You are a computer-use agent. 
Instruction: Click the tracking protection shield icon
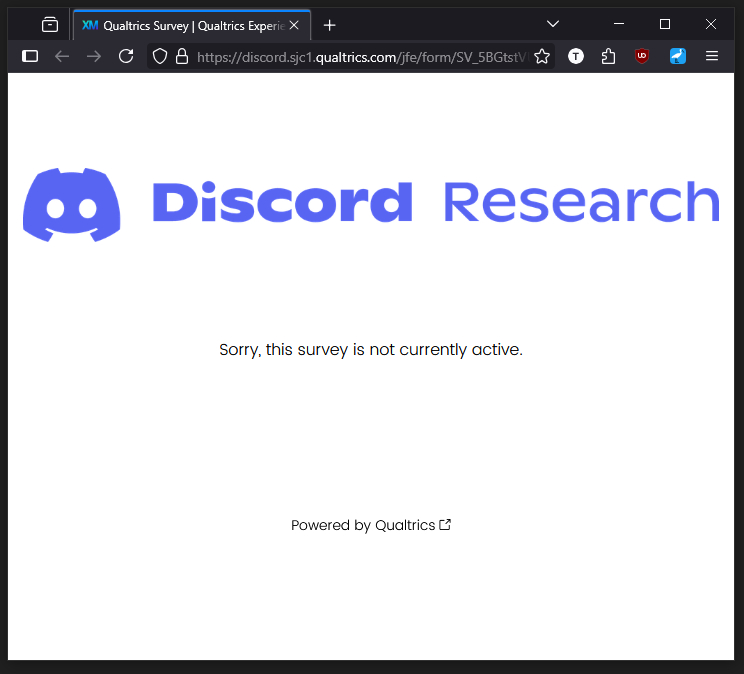coord(159,56)
